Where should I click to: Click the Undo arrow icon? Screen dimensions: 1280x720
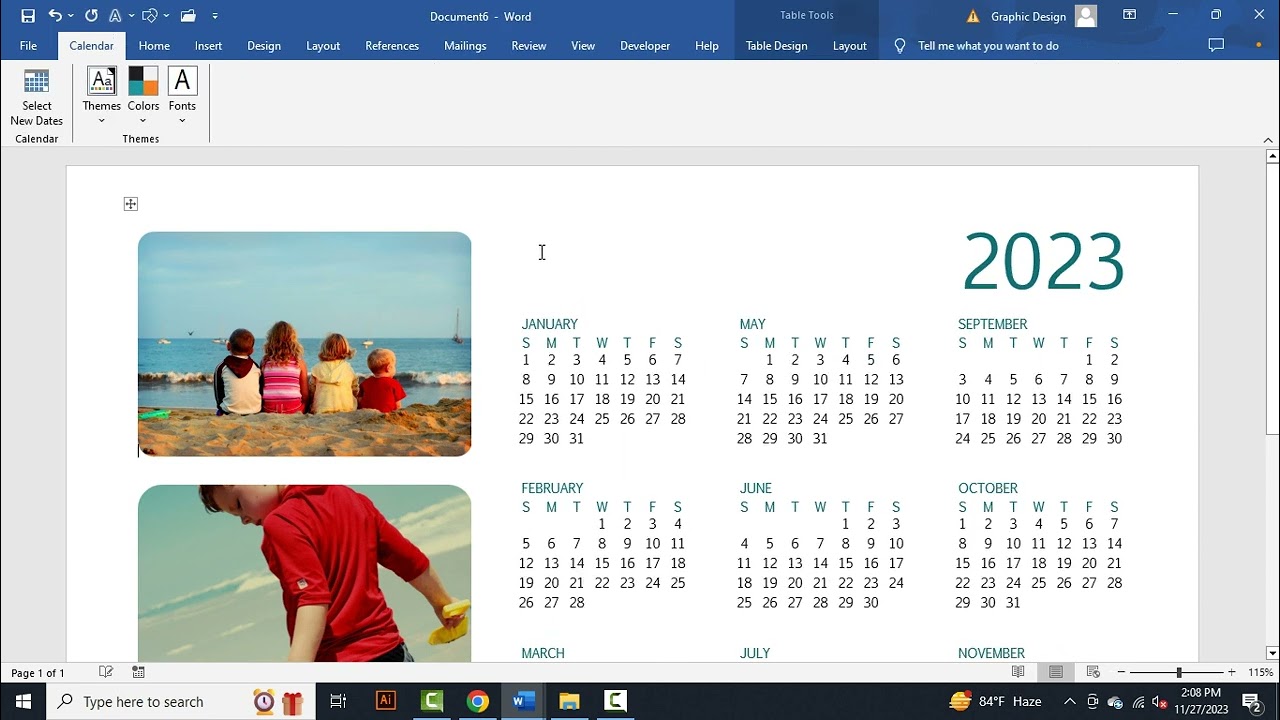coord(56,16)
